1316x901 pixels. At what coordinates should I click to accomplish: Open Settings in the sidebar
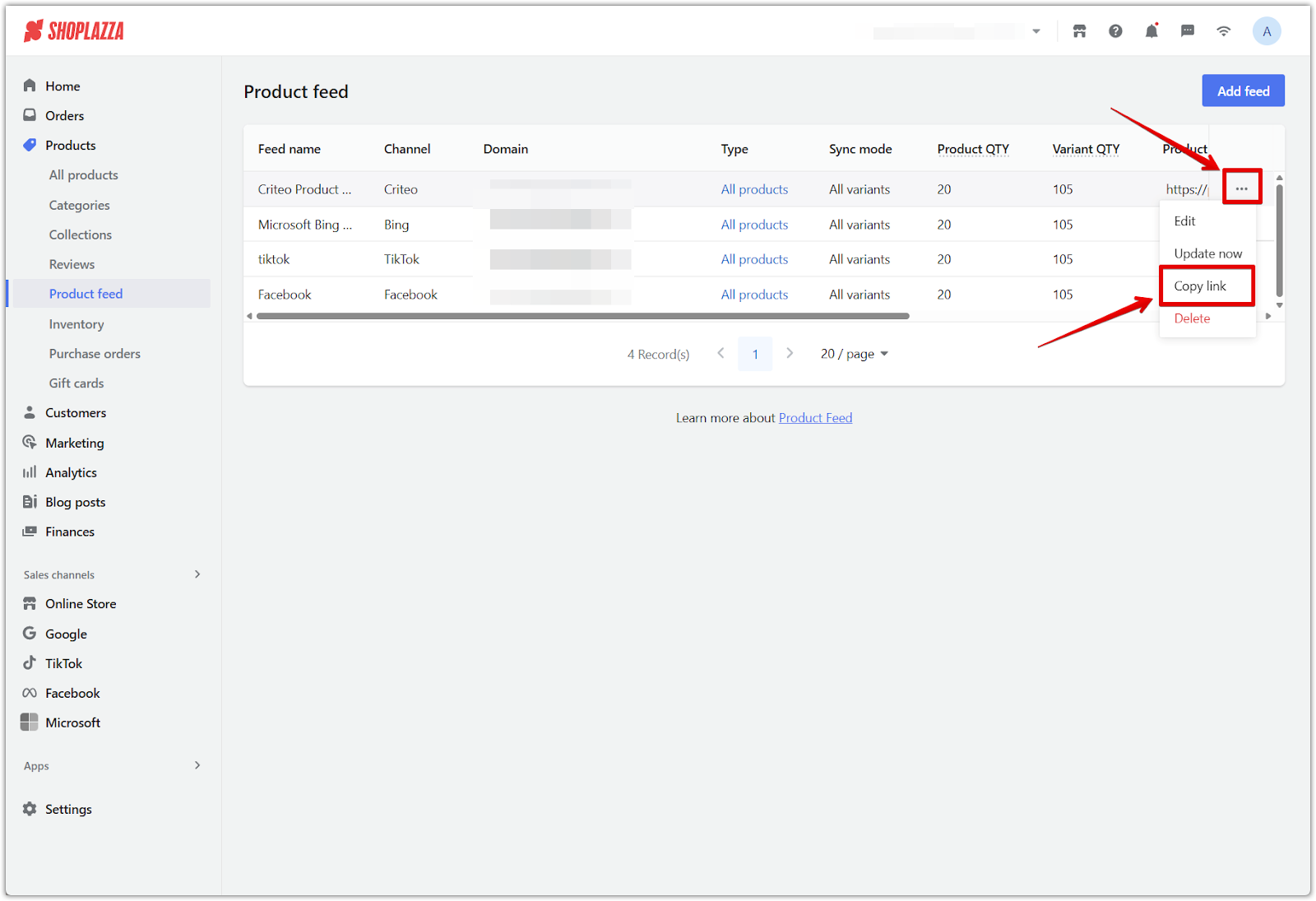point(68,809)
